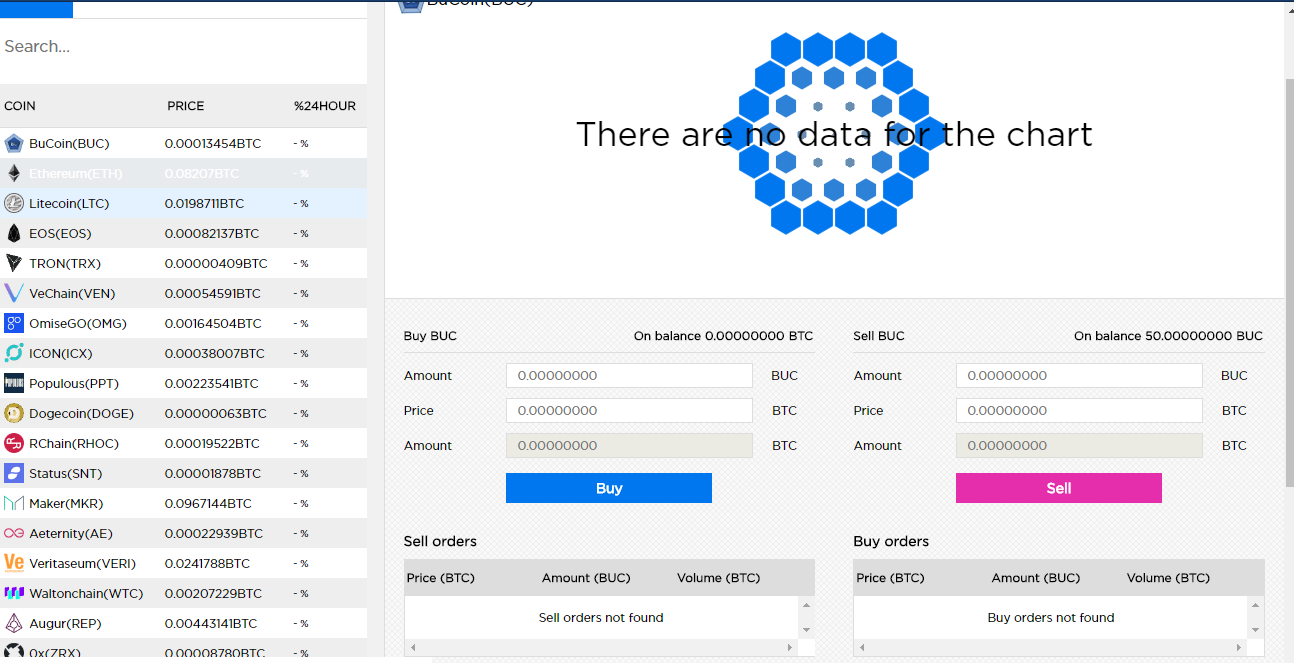Image resolution: width=1294 pixels, height=663 pixels.
Task: Click price 0.0198711BTC for Litecoin
Action: click(205, 204)
